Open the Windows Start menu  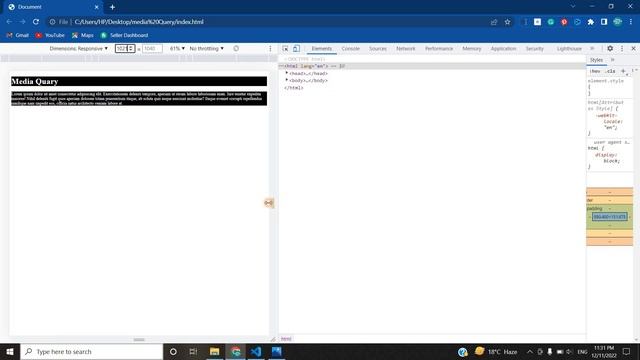pos(10,351)
